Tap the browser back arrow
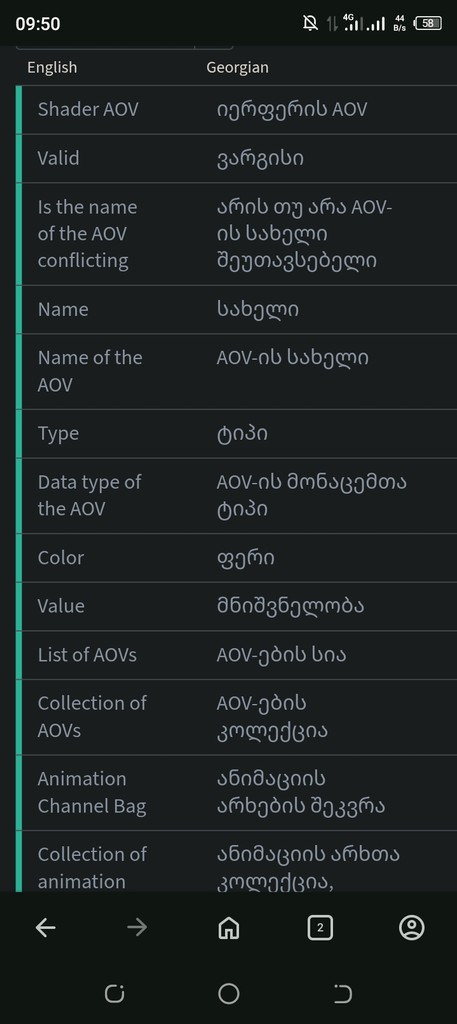 pos(46,927)
